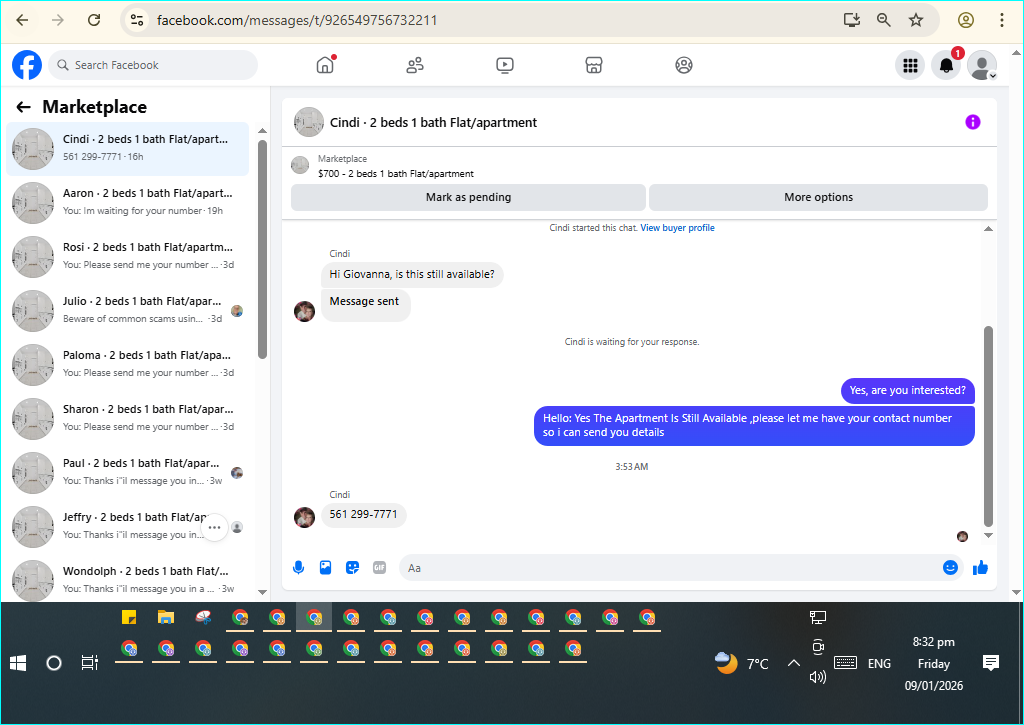Click the Search Facebook field
This screenshot has height=725, width=1024.
coord(153,65)
